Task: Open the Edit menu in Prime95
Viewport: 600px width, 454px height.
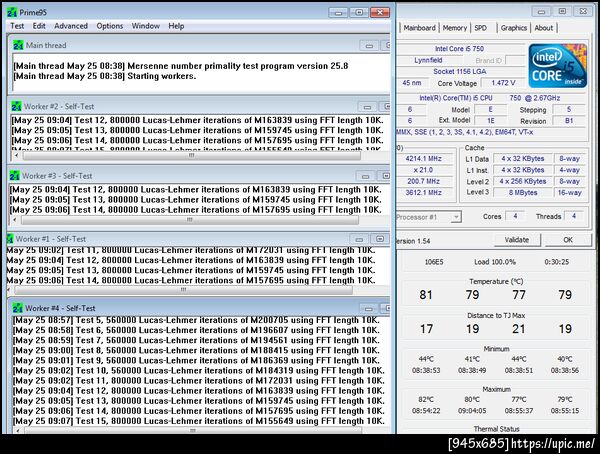Action: [39, 26]
